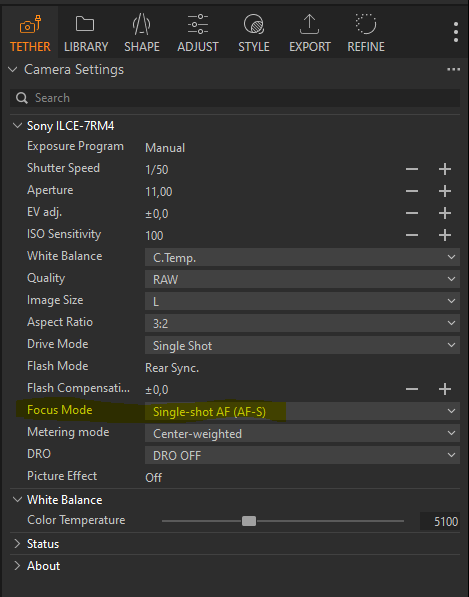
Task: Open the Tether tab camera icon
Action: pyautogui.click(x=30, y=24)
